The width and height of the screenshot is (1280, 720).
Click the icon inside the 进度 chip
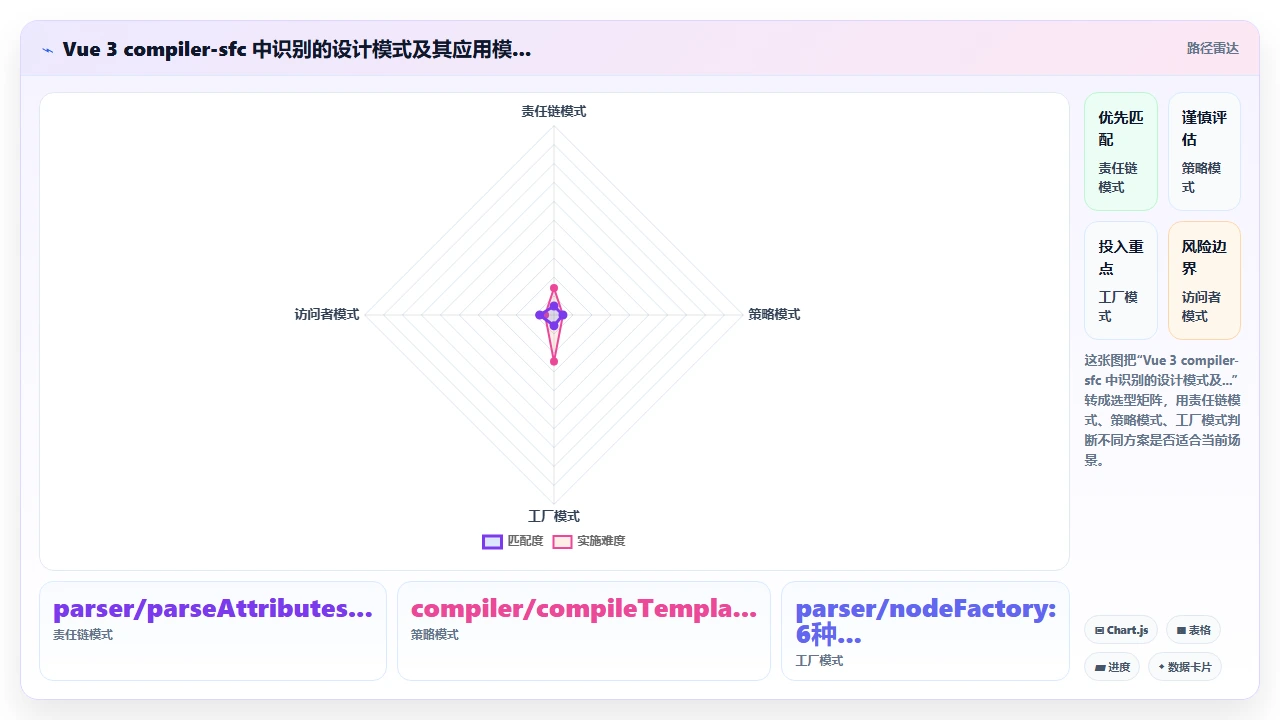point(1100,667)
